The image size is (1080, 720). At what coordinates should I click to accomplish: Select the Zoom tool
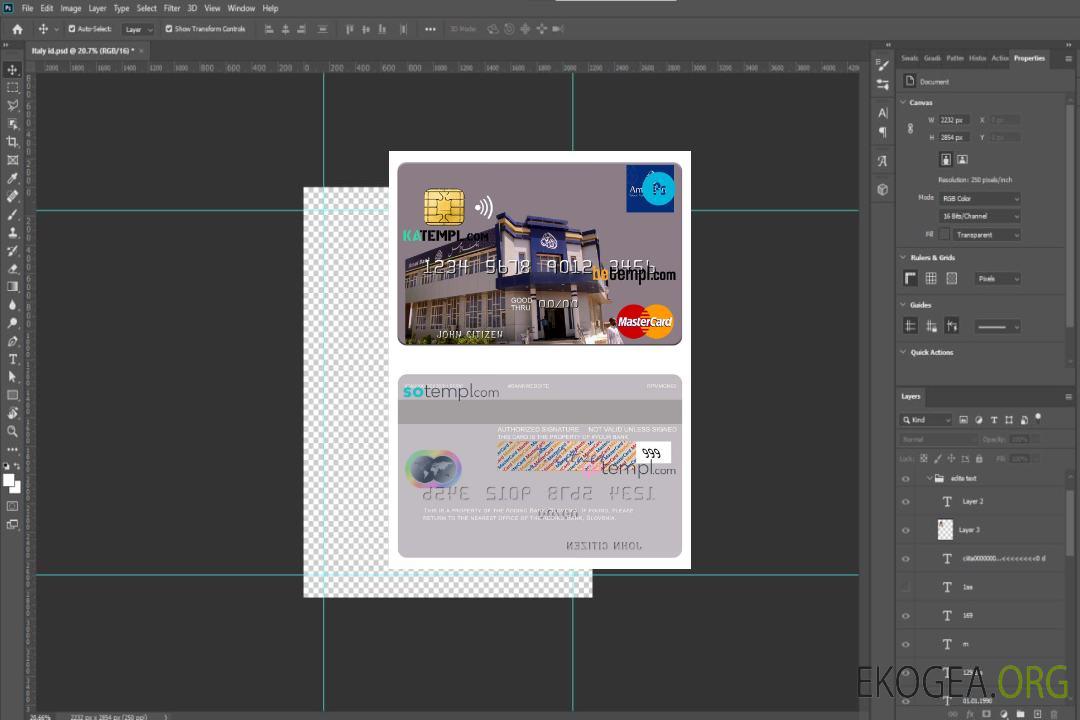(13, 431)
